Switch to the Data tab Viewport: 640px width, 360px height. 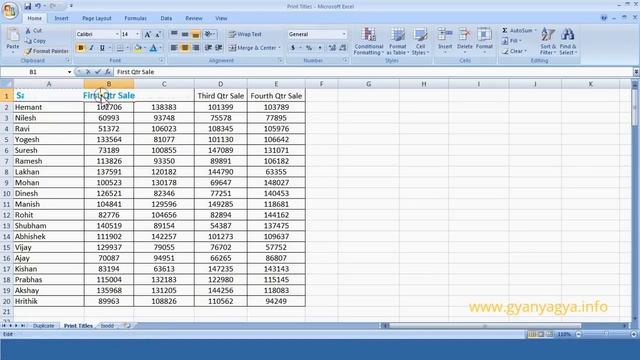pos(166,18)
